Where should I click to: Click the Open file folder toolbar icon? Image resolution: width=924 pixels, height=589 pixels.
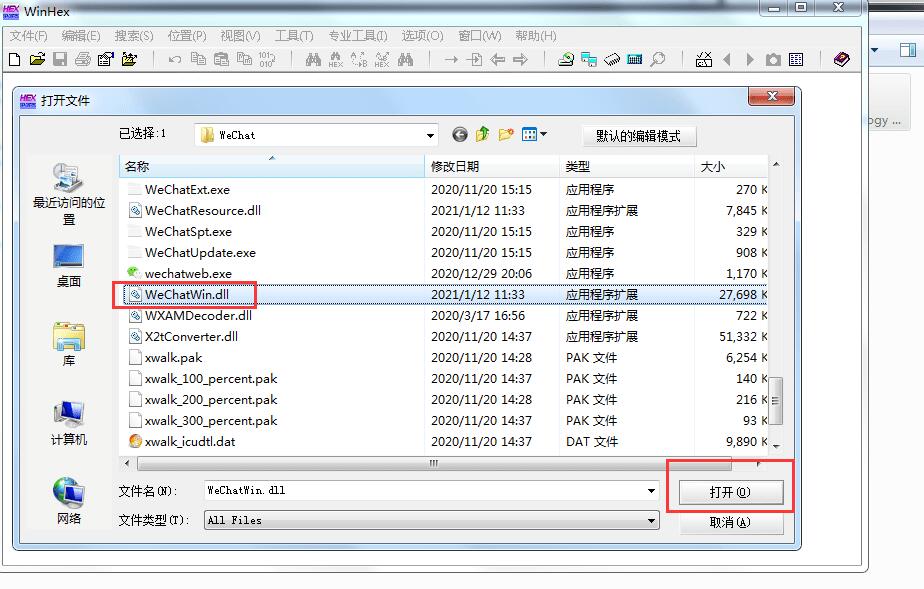37,60
